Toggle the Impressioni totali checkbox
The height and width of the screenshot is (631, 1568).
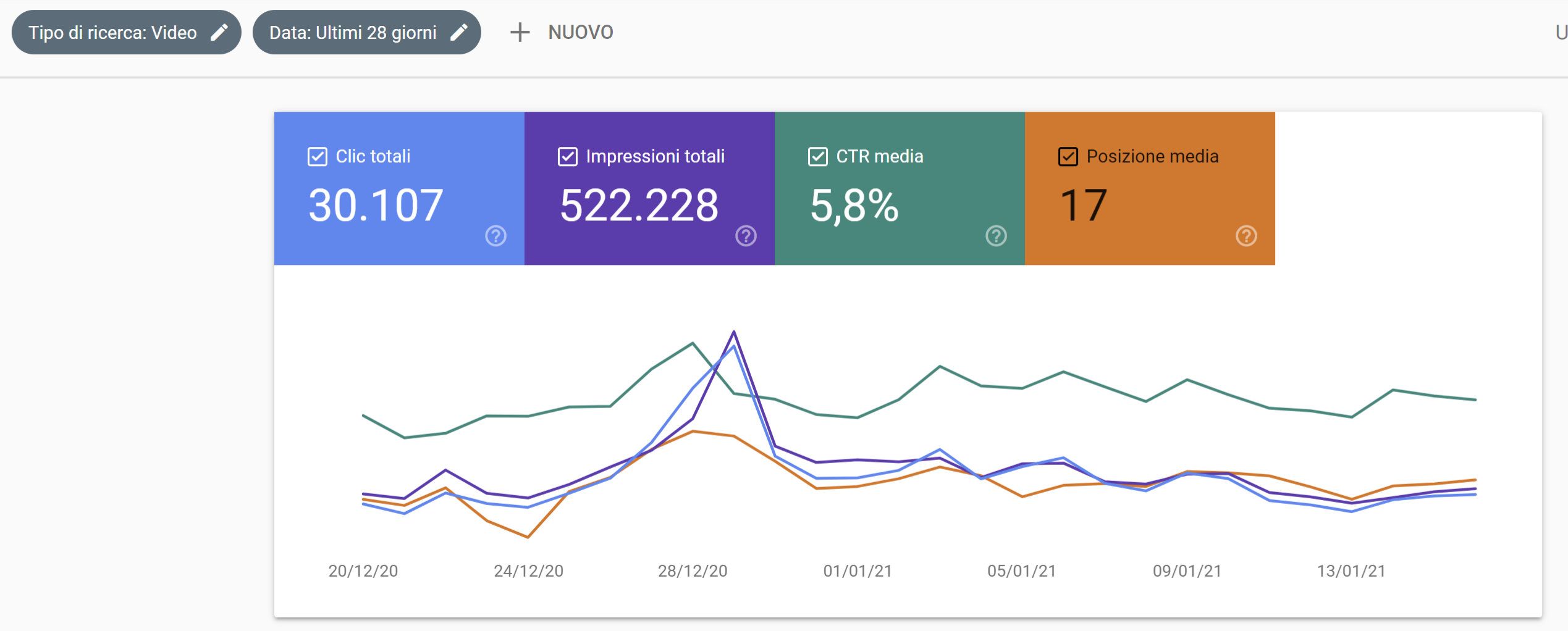pyautogui.click(x=567, y=157)
